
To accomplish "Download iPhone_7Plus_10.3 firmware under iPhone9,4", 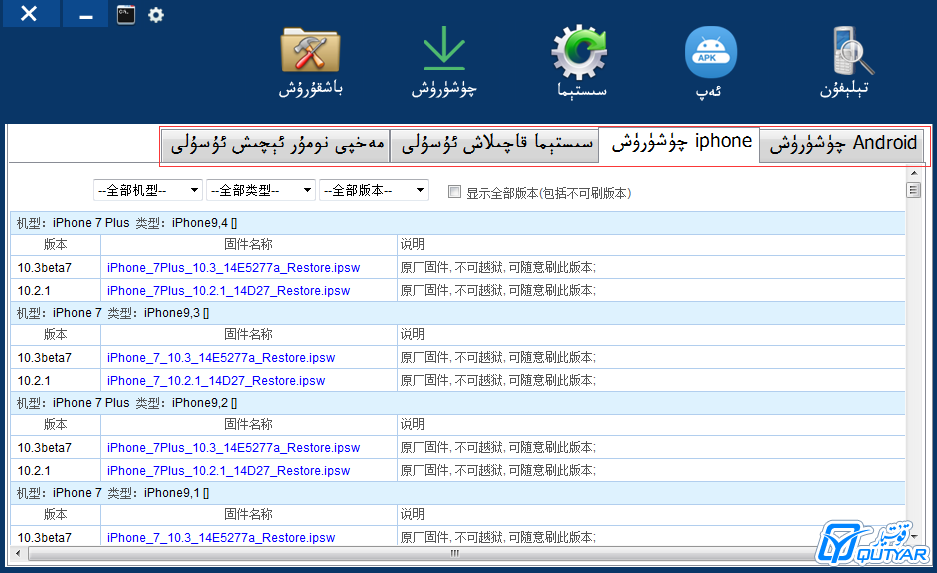I will point(234,268).
